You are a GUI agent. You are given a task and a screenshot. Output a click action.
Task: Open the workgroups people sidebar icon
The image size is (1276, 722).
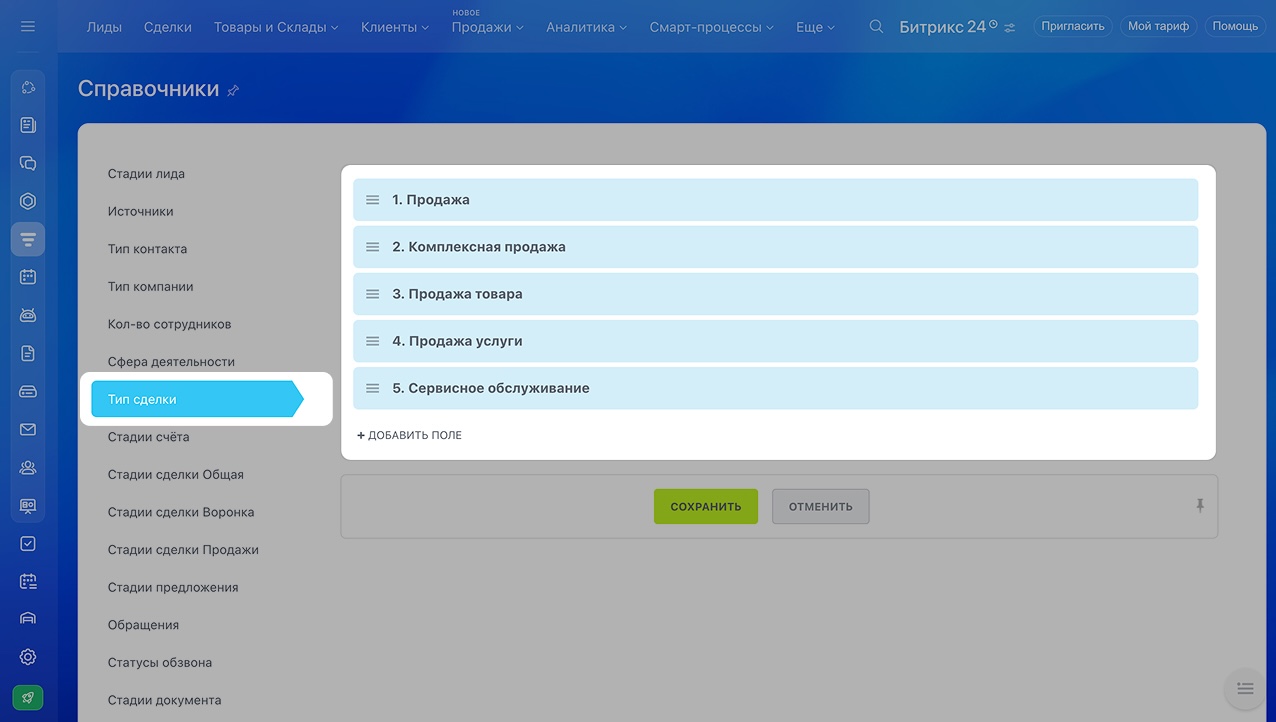point(28,467)
